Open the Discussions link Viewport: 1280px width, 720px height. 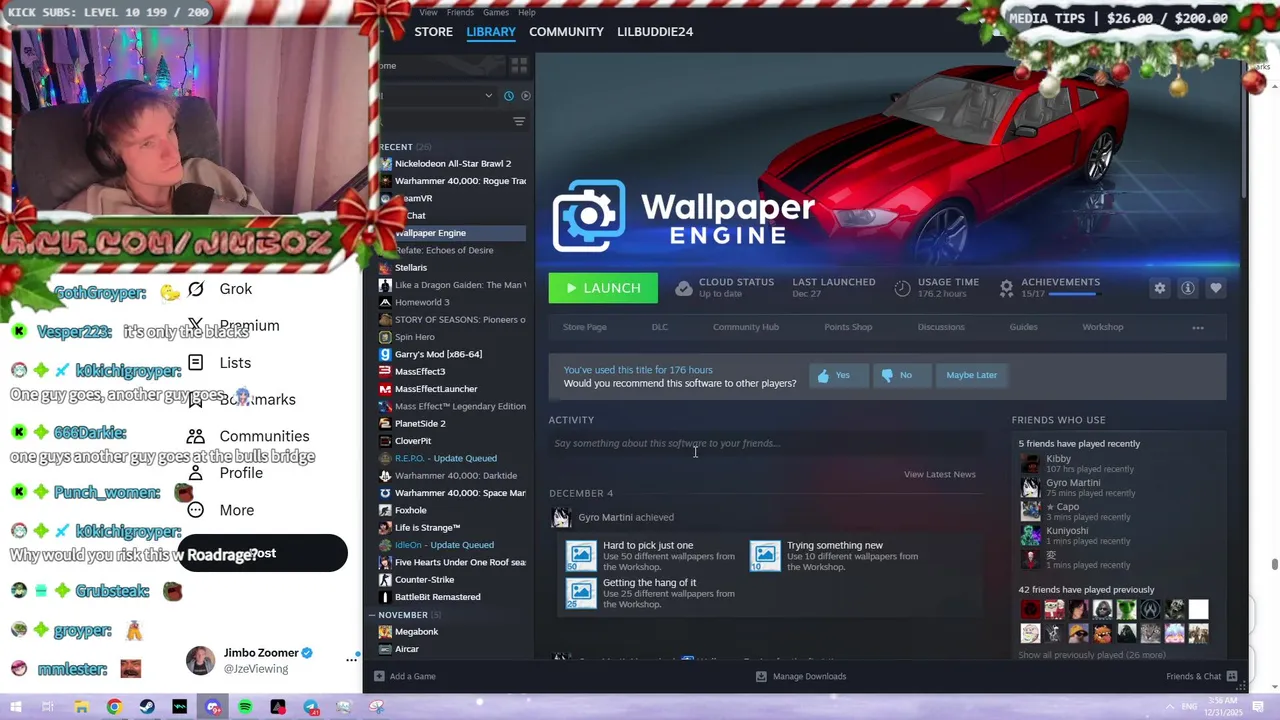click(x=941, y=327)
